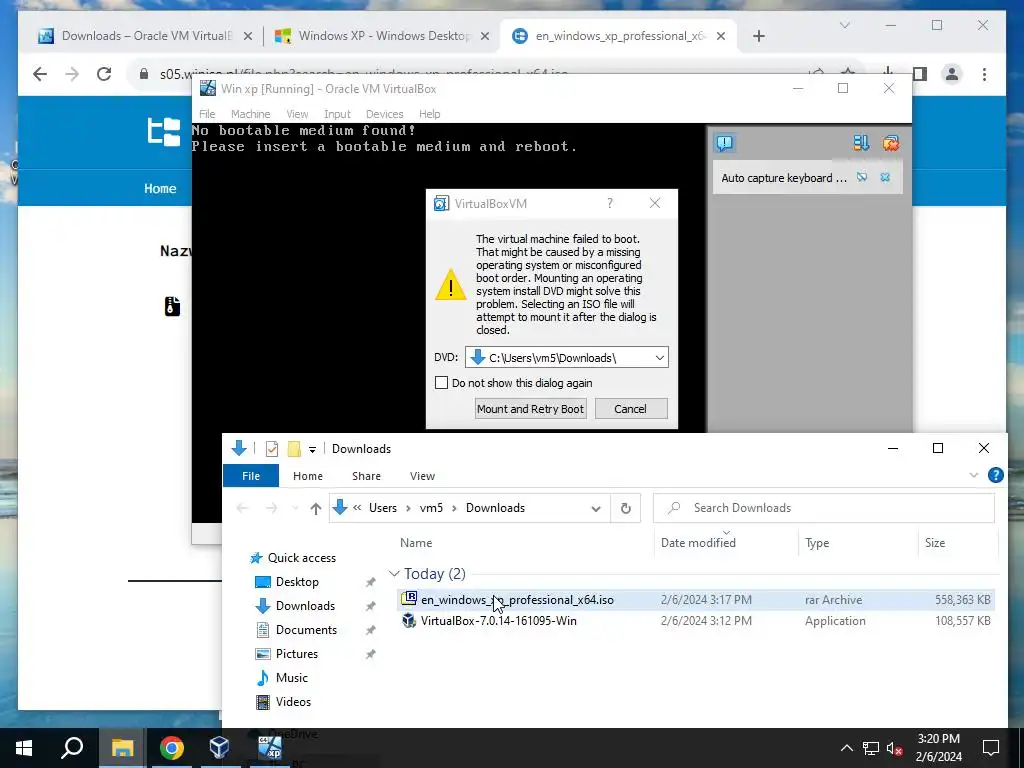Select Quick access in Explorer sidebar

coord(301,558)
